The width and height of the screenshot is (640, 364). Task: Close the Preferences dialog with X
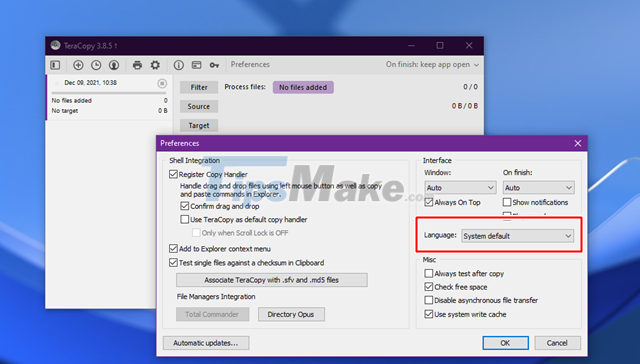tap(578, 143)
